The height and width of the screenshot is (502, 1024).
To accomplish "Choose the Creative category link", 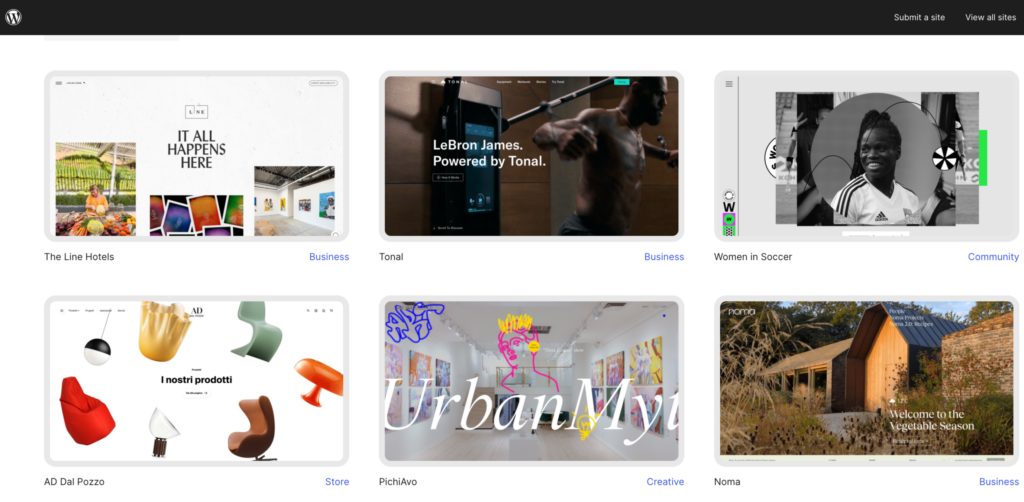I will 665,482.
